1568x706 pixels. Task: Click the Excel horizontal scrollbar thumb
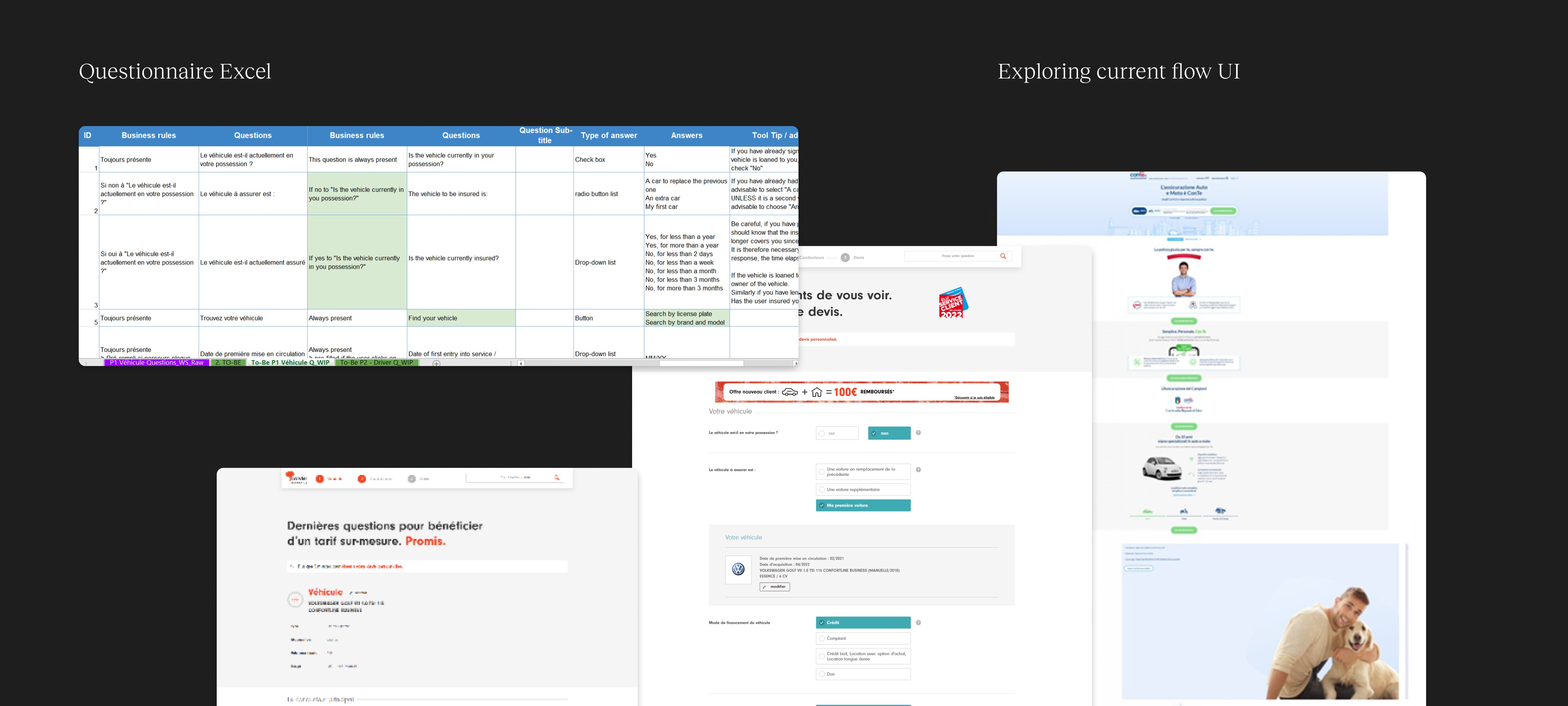click(701, 363)
